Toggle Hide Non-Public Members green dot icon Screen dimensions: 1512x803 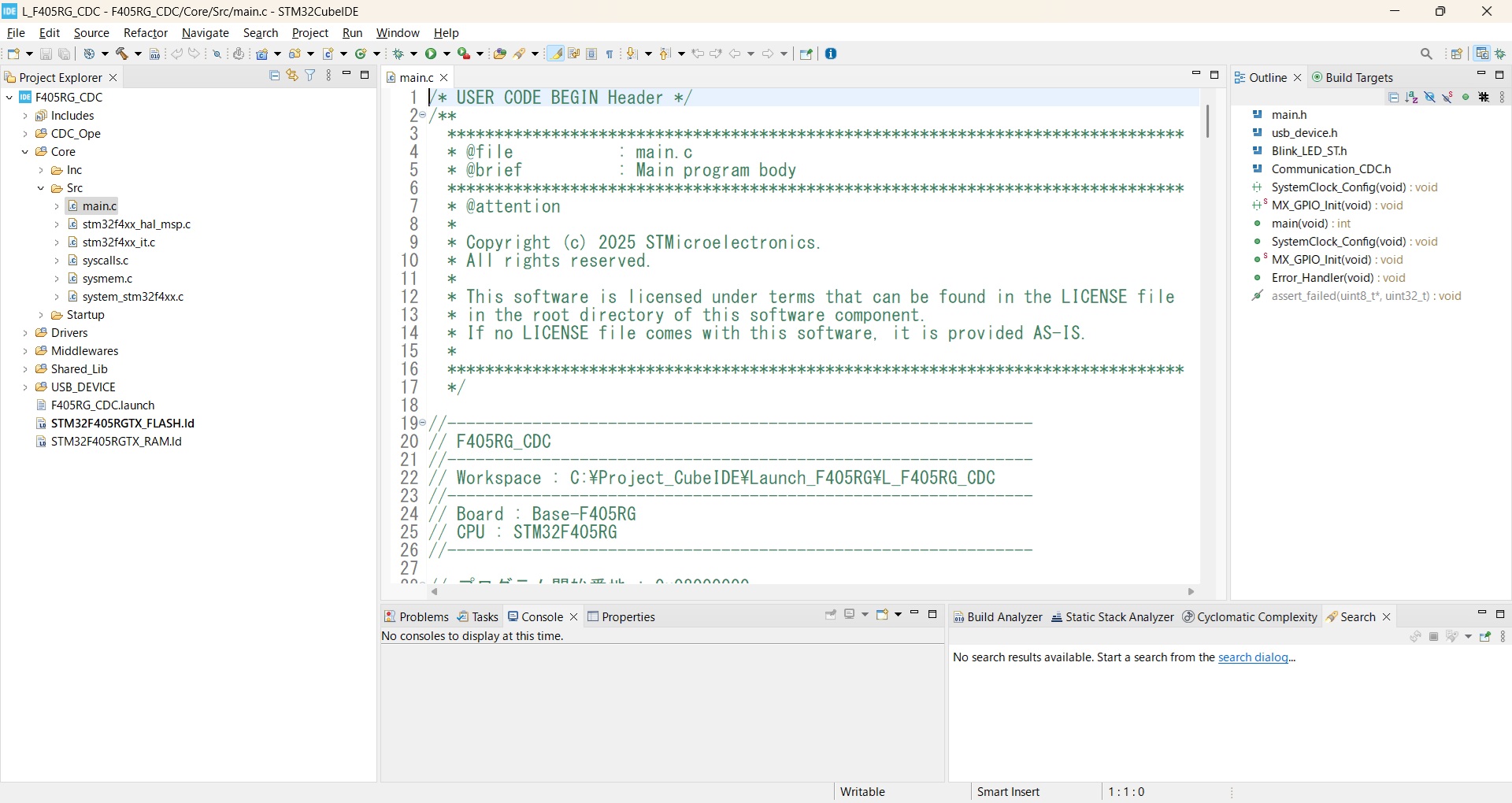(x=1466, y=97)
